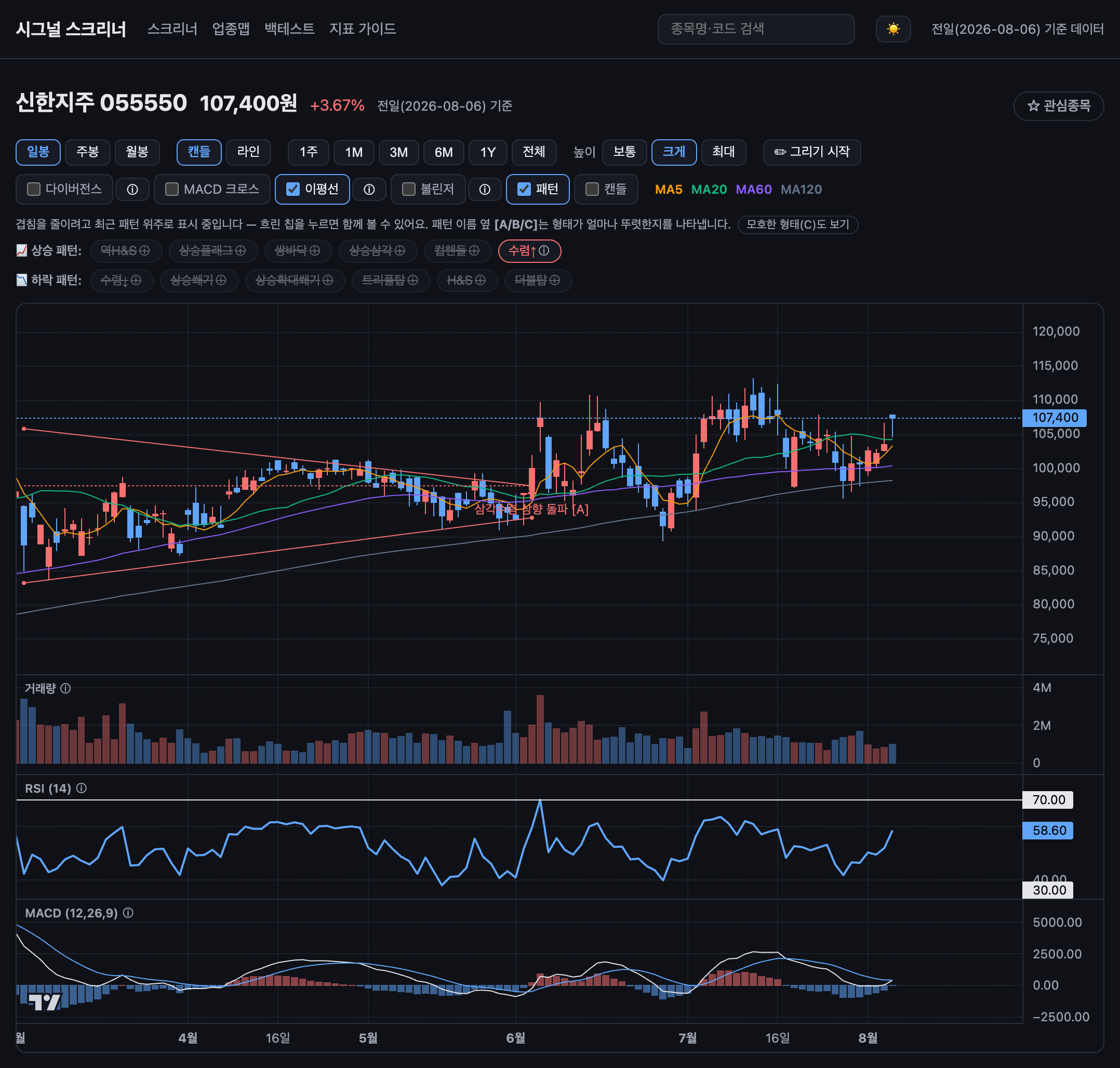
Task: Show the 더블탑 pattern chip
Action: click(538, 280)
